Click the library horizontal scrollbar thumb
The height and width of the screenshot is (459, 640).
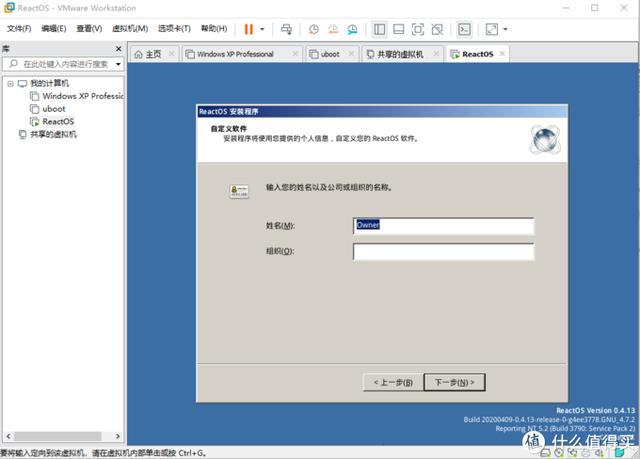(58, 436)
